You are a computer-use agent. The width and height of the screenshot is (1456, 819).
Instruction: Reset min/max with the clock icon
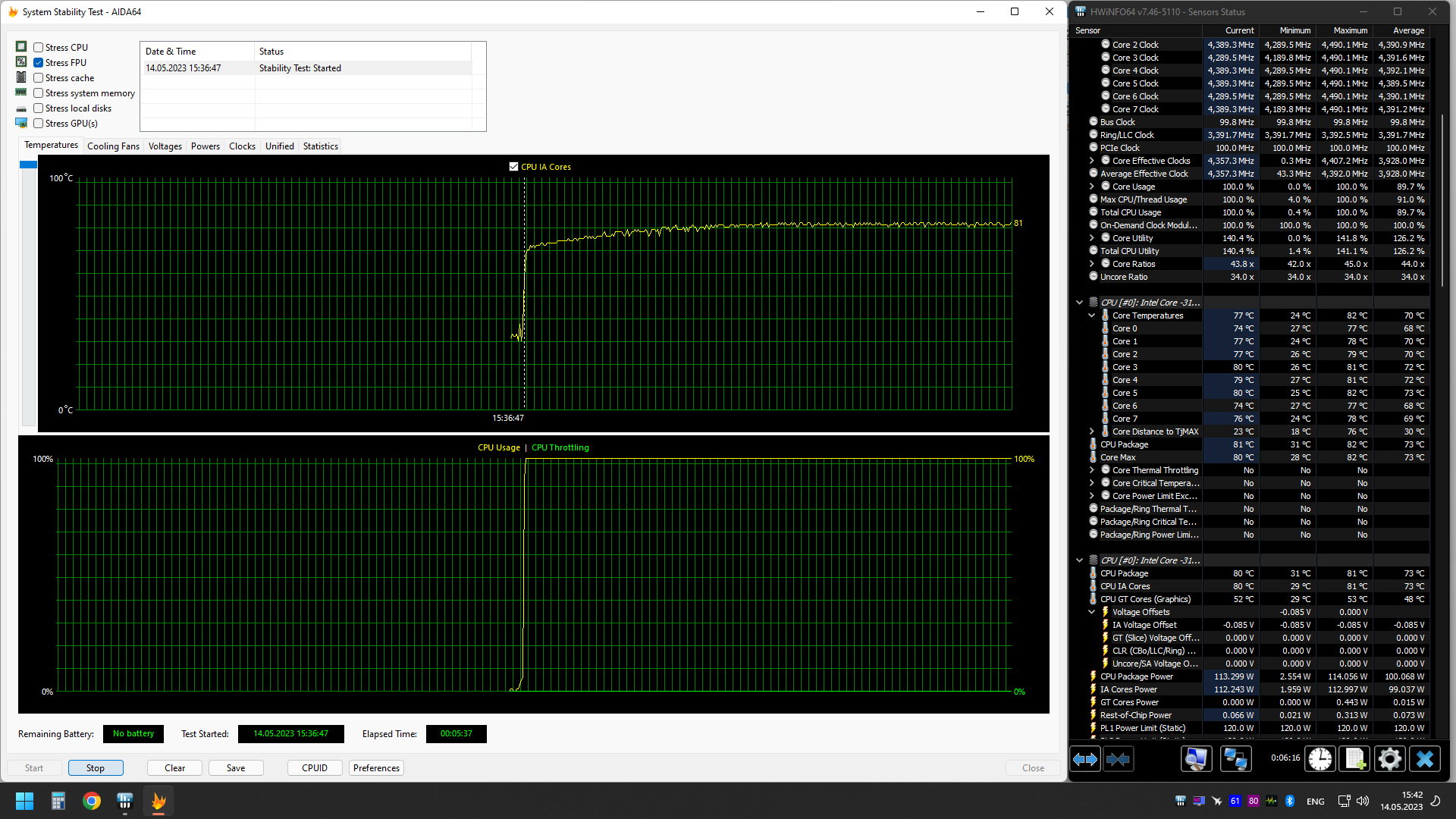tap(1320, 759)
